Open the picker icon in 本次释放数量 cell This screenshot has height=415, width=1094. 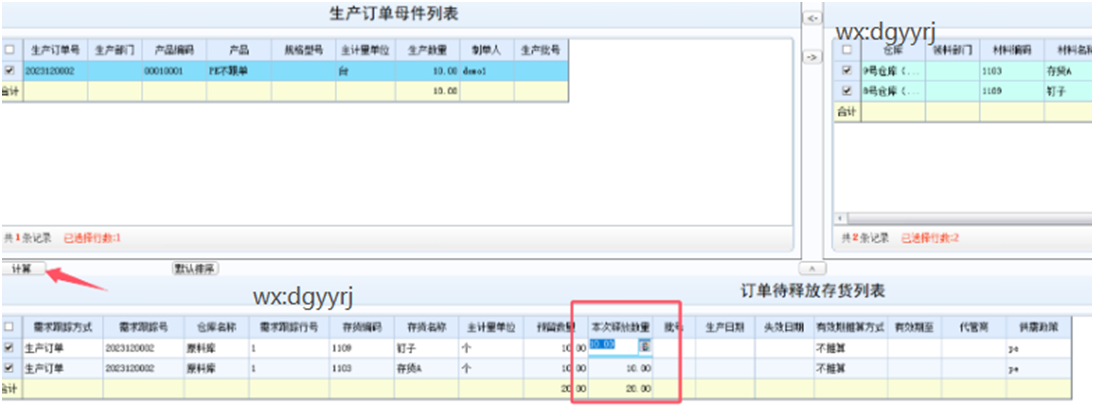pos(646,346)
